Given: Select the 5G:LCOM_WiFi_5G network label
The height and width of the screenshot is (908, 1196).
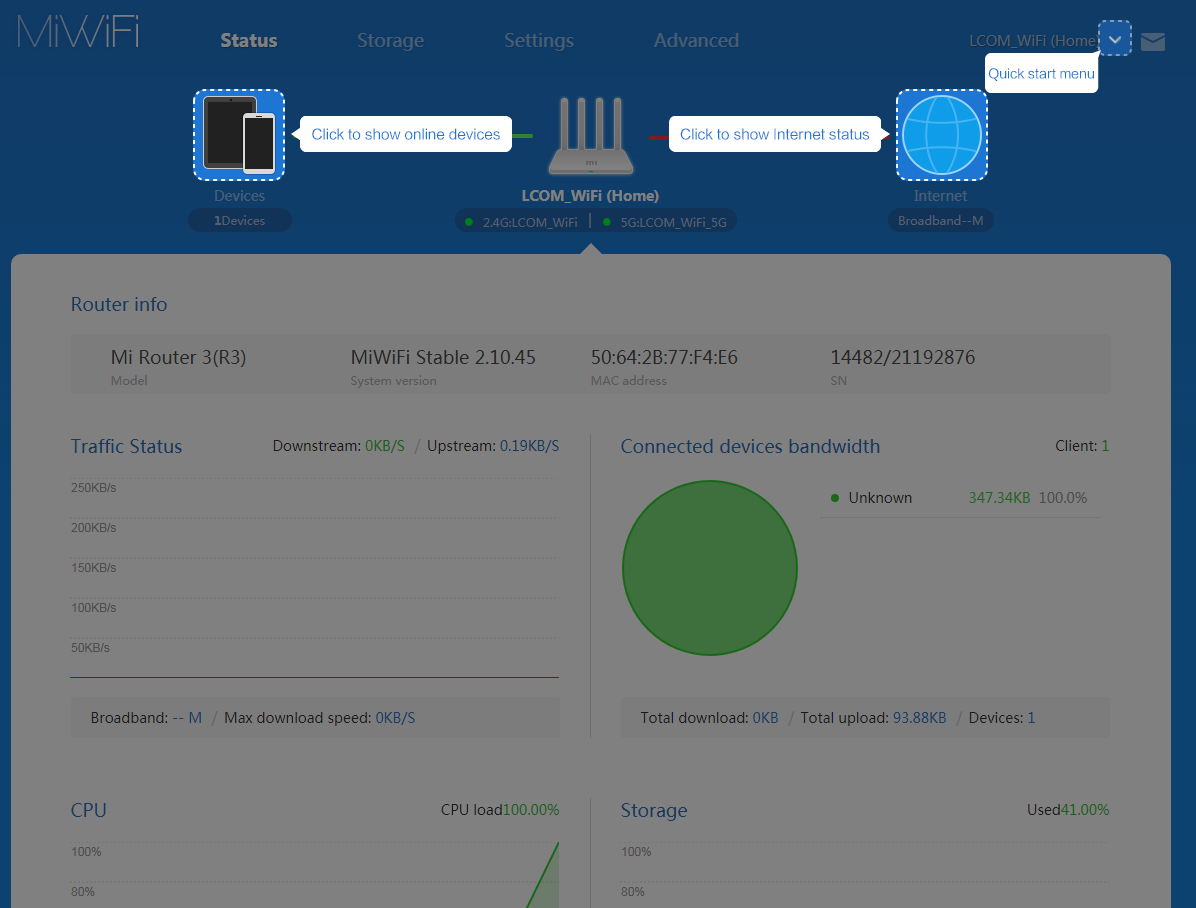Looking at the screenshot, I should (673, 223).
